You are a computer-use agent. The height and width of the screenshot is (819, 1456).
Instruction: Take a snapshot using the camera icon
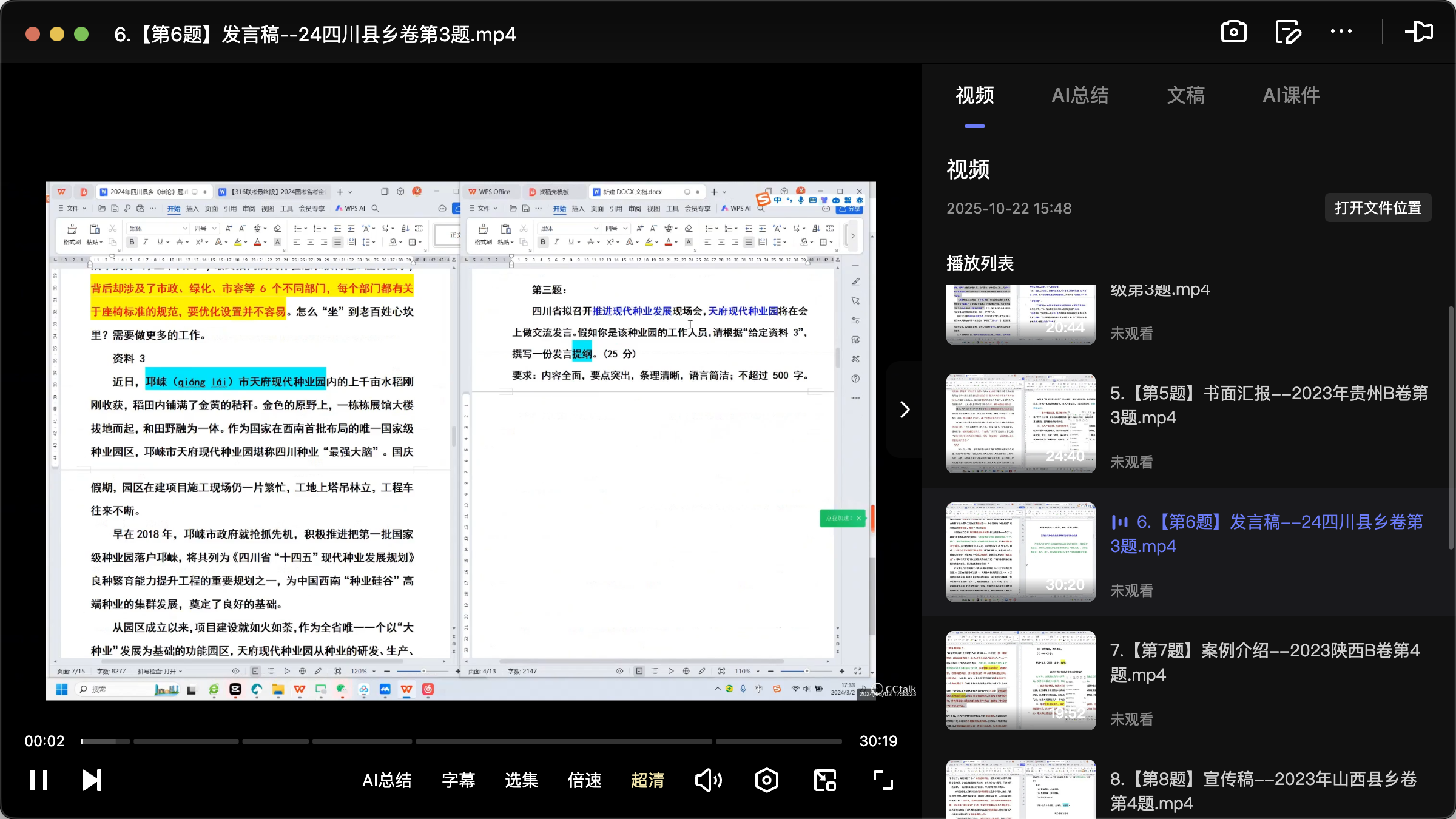pos(1233,32)
